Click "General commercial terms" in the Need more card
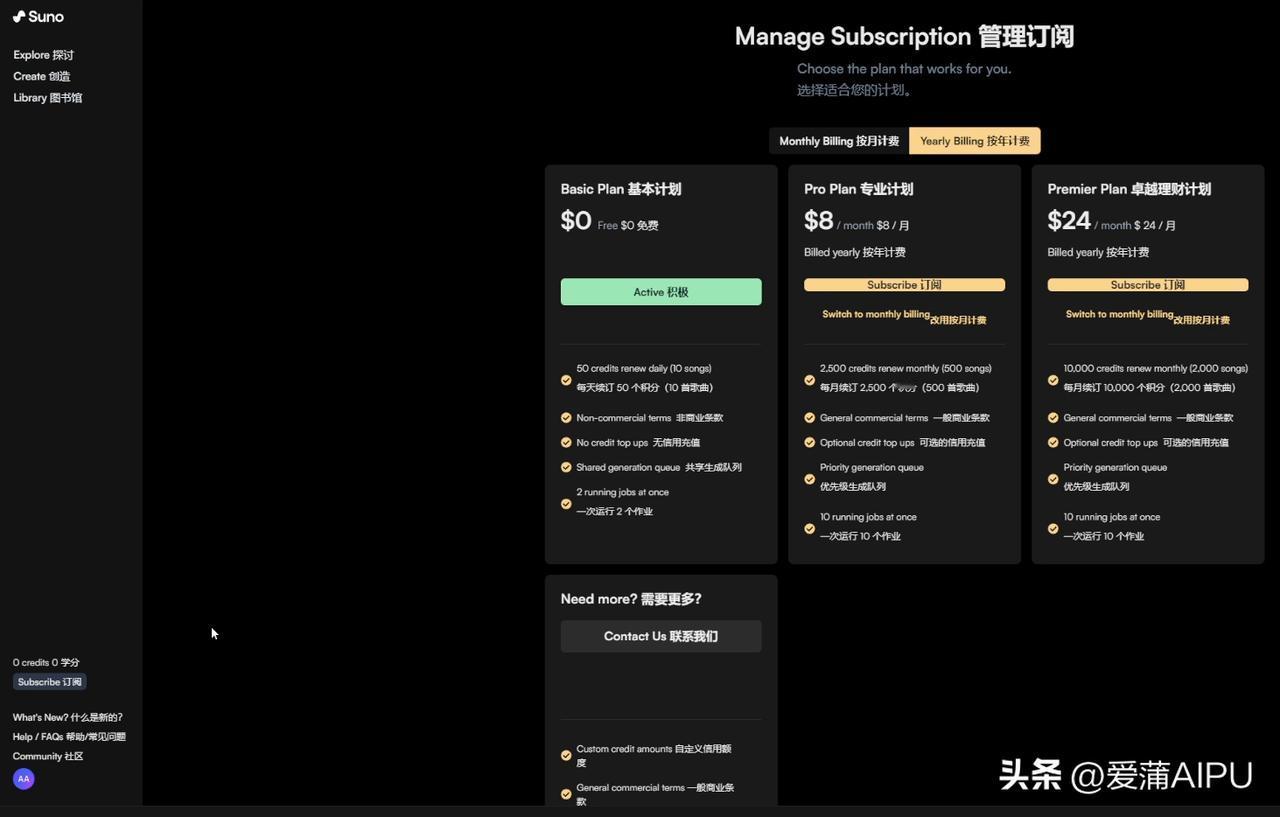Image resolution: width=1280 pixels, height=817 pixels. (x=655, y=794)
